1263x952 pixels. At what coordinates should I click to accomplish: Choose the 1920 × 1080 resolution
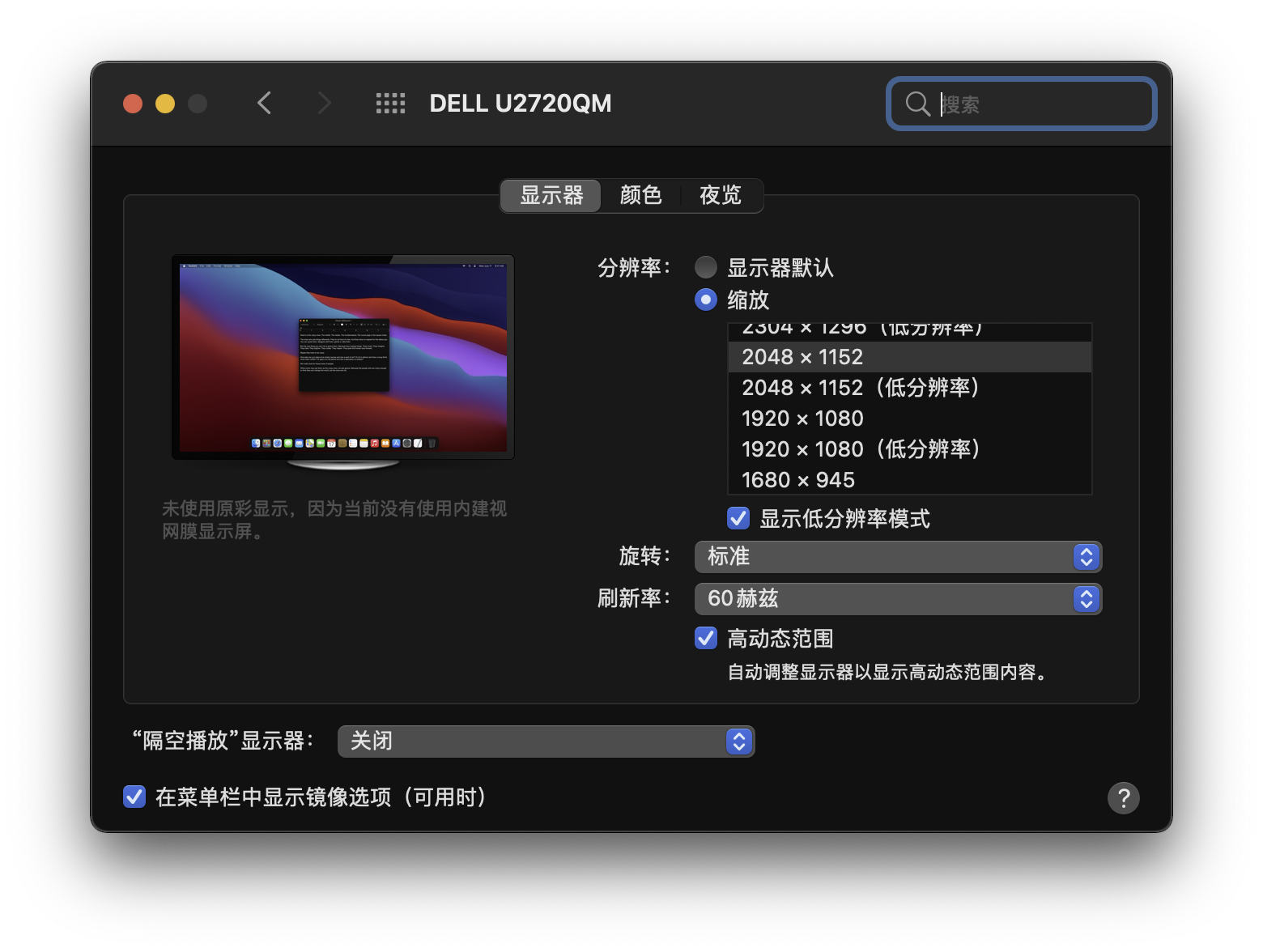click(x=802, y=419)
